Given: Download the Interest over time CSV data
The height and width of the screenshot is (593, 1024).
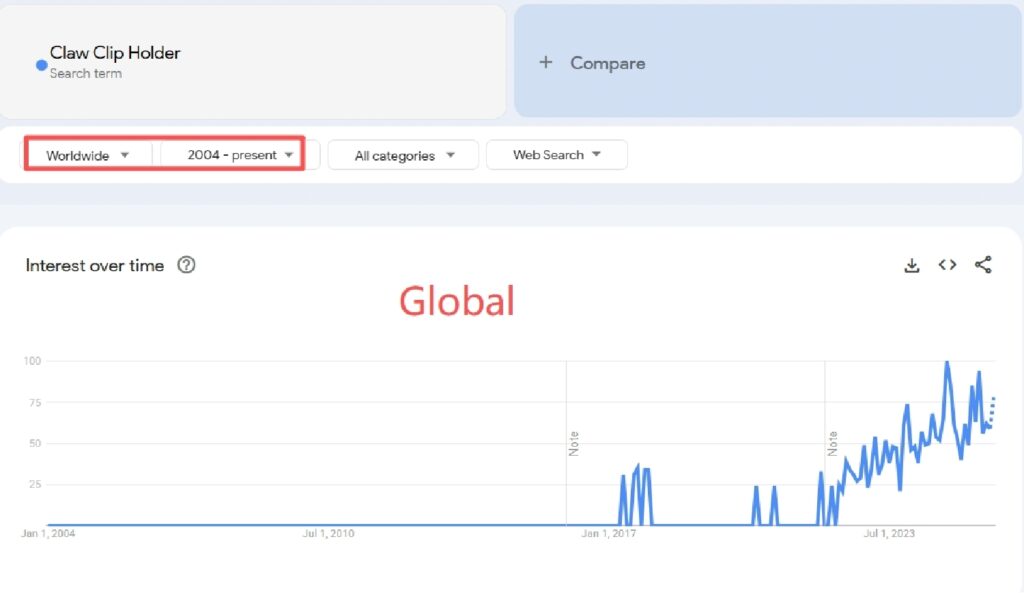Looking at the screenshot, I should [911, 265].
